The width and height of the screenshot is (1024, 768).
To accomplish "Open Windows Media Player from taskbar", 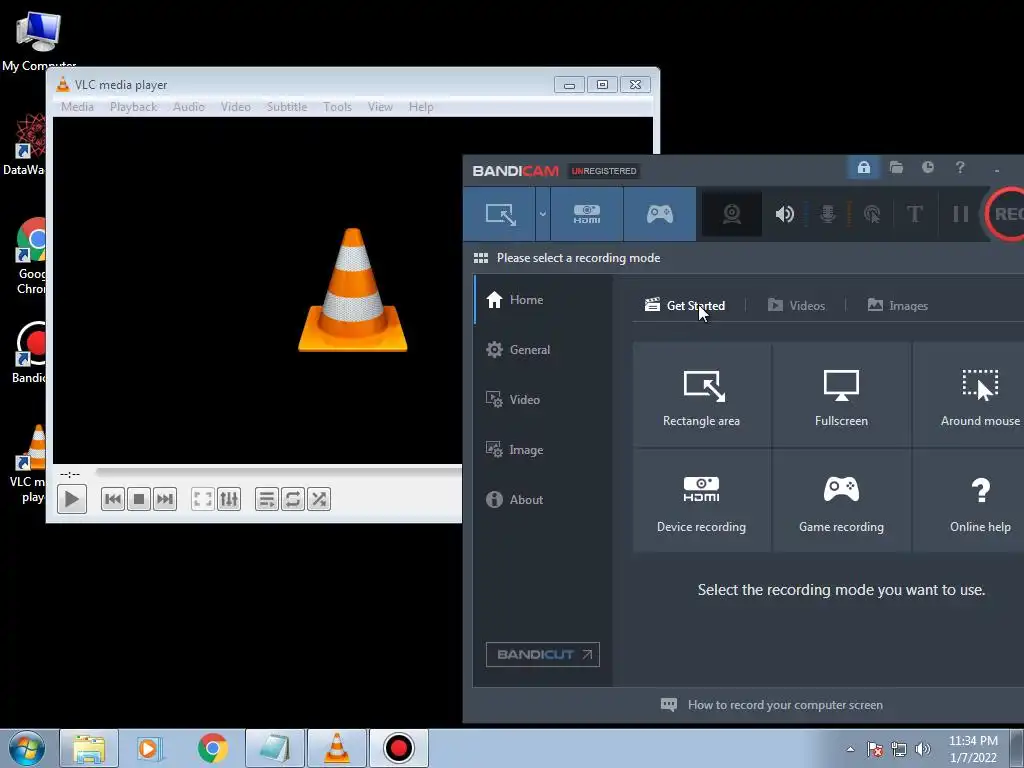I will (x=148, y=748).
